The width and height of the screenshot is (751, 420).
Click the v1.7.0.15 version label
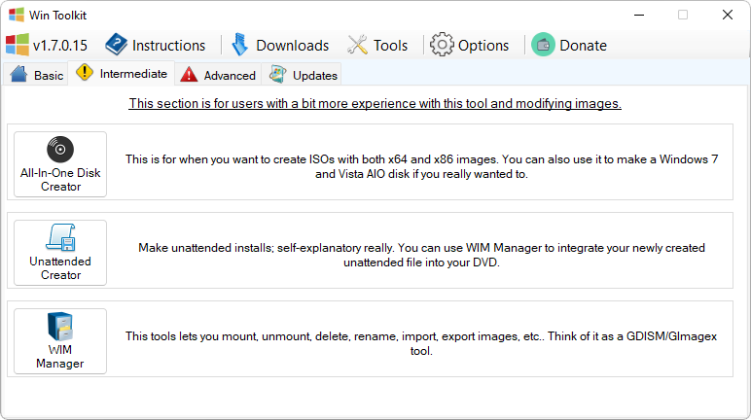coord(60,45)
